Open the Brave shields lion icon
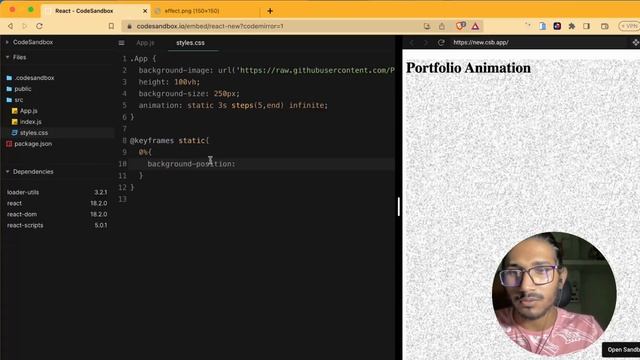This screenshot has width=640, height=360. 460,26
